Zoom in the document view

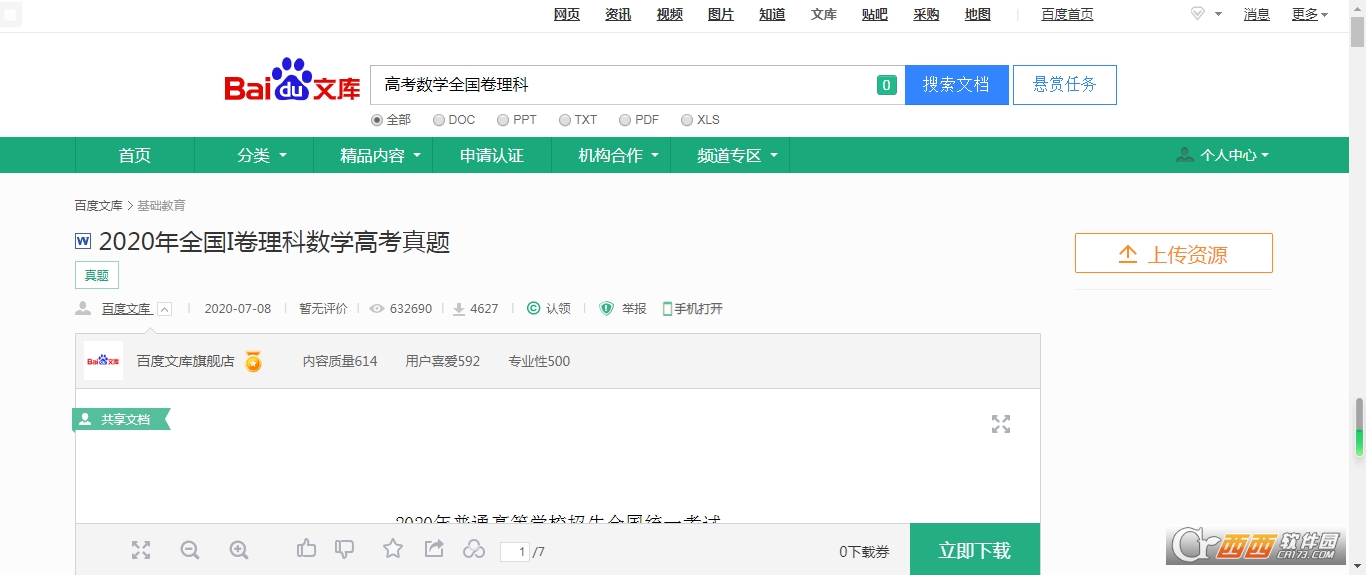point(239,550)
